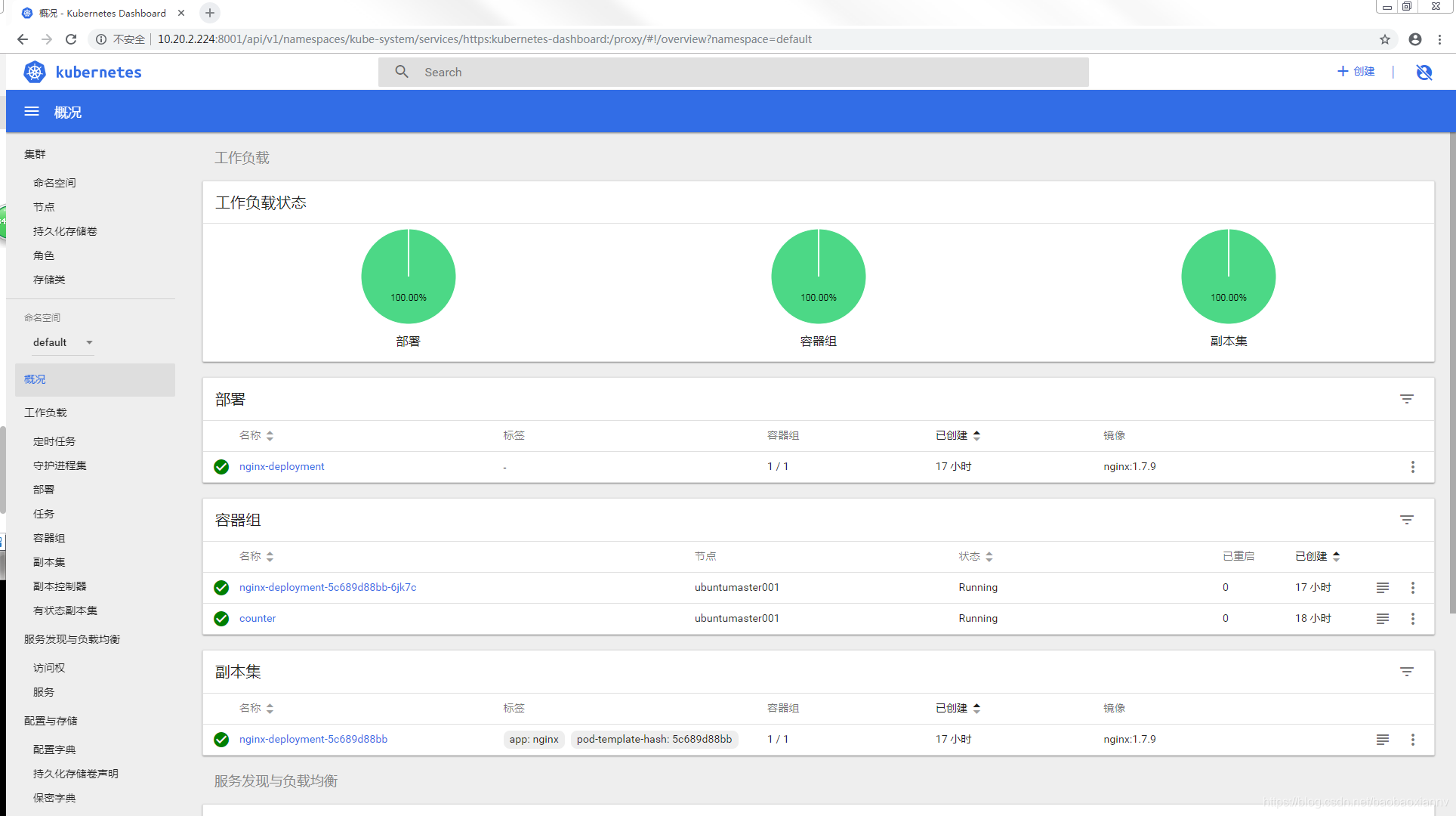Screen dimensions: 1456x816
Task: Click kubernetes brand text link
Action: click(x=98, y=72)
